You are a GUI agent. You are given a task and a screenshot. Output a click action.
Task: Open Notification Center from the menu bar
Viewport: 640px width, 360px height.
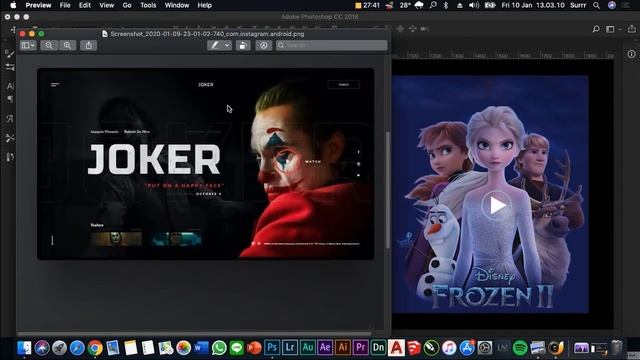pos(627,5)
